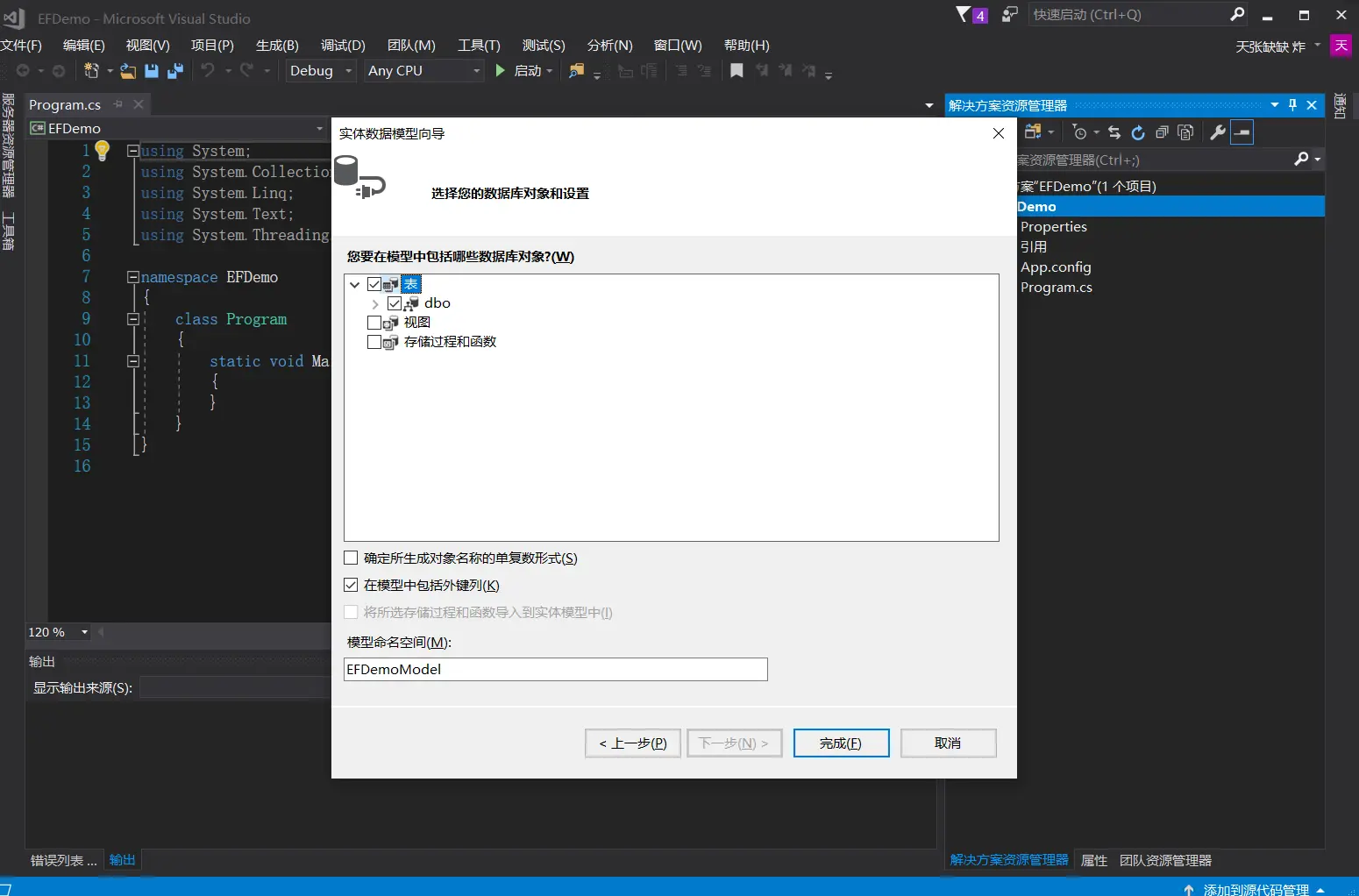Enable 确定所生成对象名称的单复数形式 option
Image resolution: width=1359 pixels, height=896 pixels.
351,558
